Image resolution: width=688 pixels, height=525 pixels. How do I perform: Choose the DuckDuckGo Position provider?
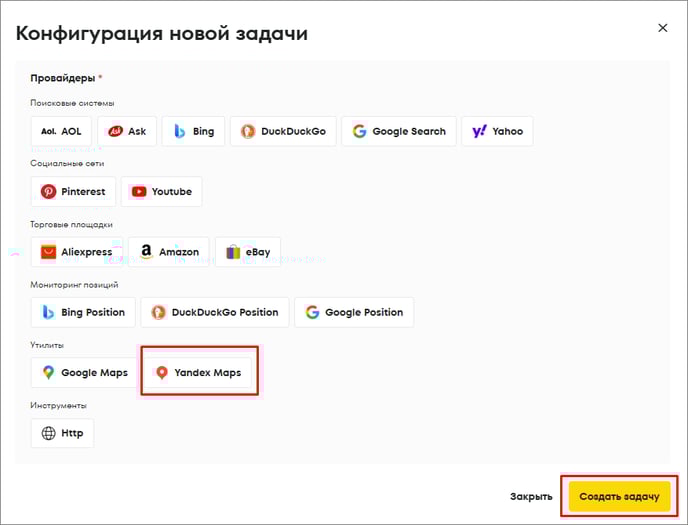coord(215,312)
